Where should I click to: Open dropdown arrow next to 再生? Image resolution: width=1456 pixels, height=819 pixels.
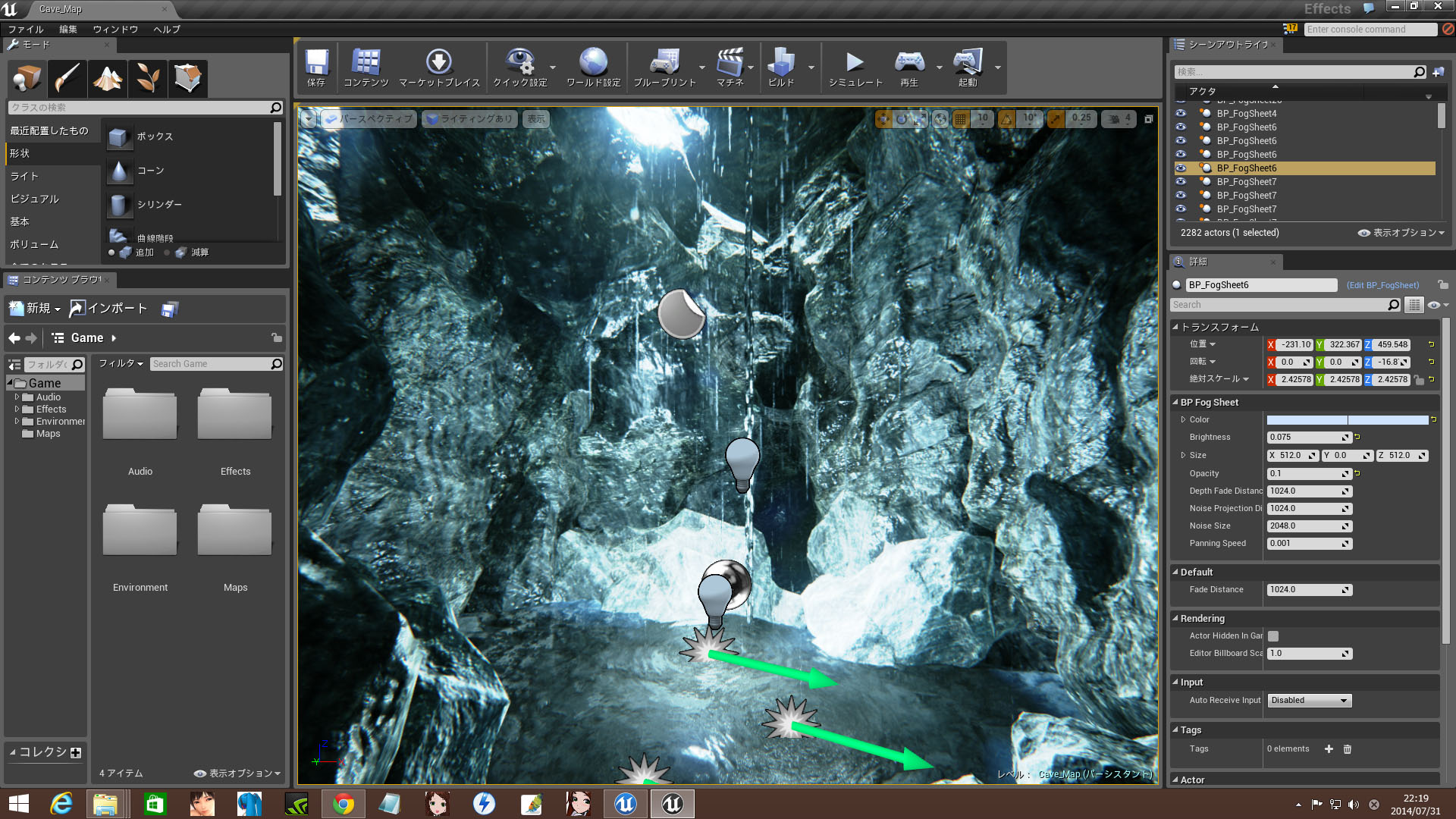(940, 67)
